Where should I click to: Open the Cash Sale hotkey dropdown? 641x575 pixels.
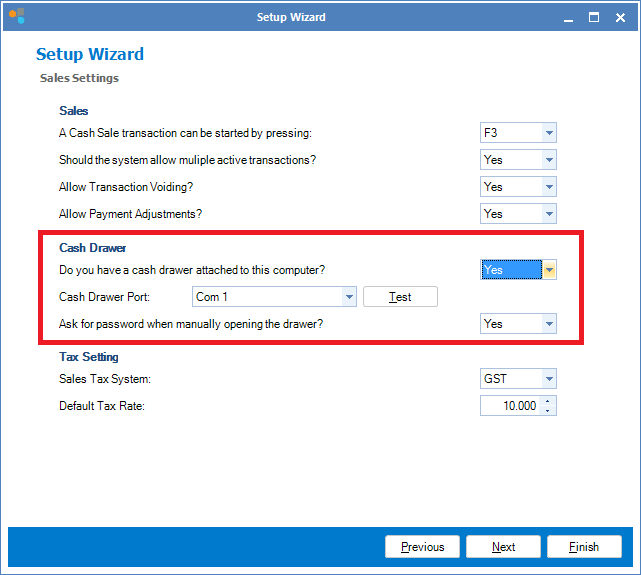pyautogui.click(x=549, y=133)
